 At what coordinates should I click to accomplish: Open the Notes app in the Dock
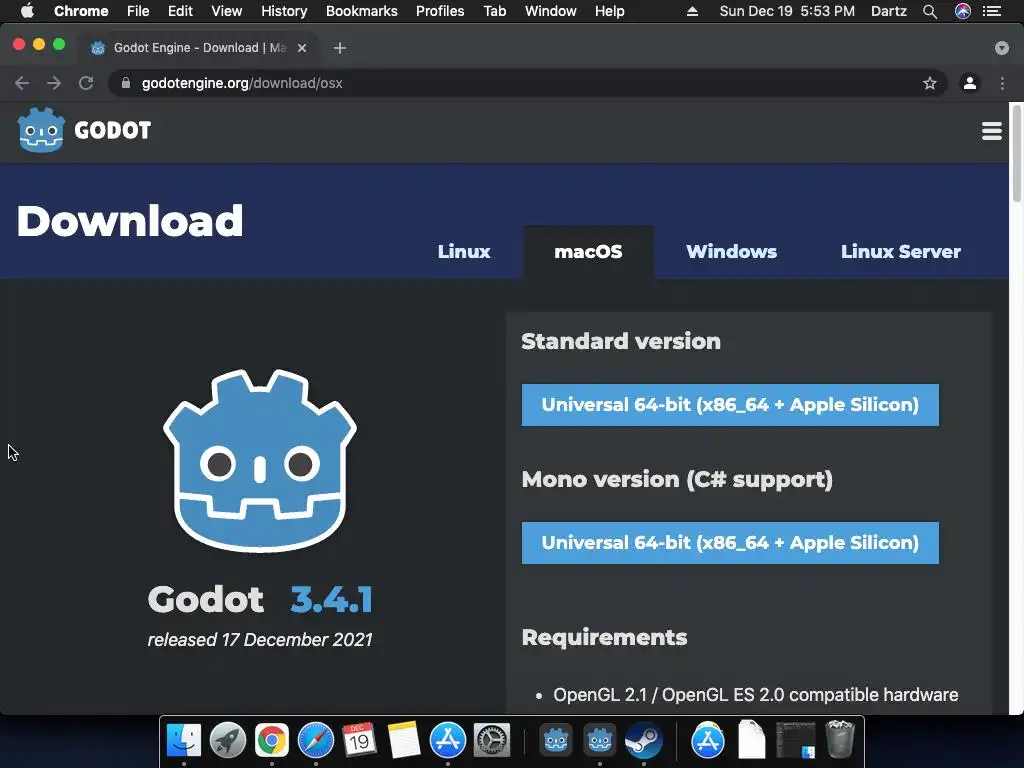[x=404, y=740]
